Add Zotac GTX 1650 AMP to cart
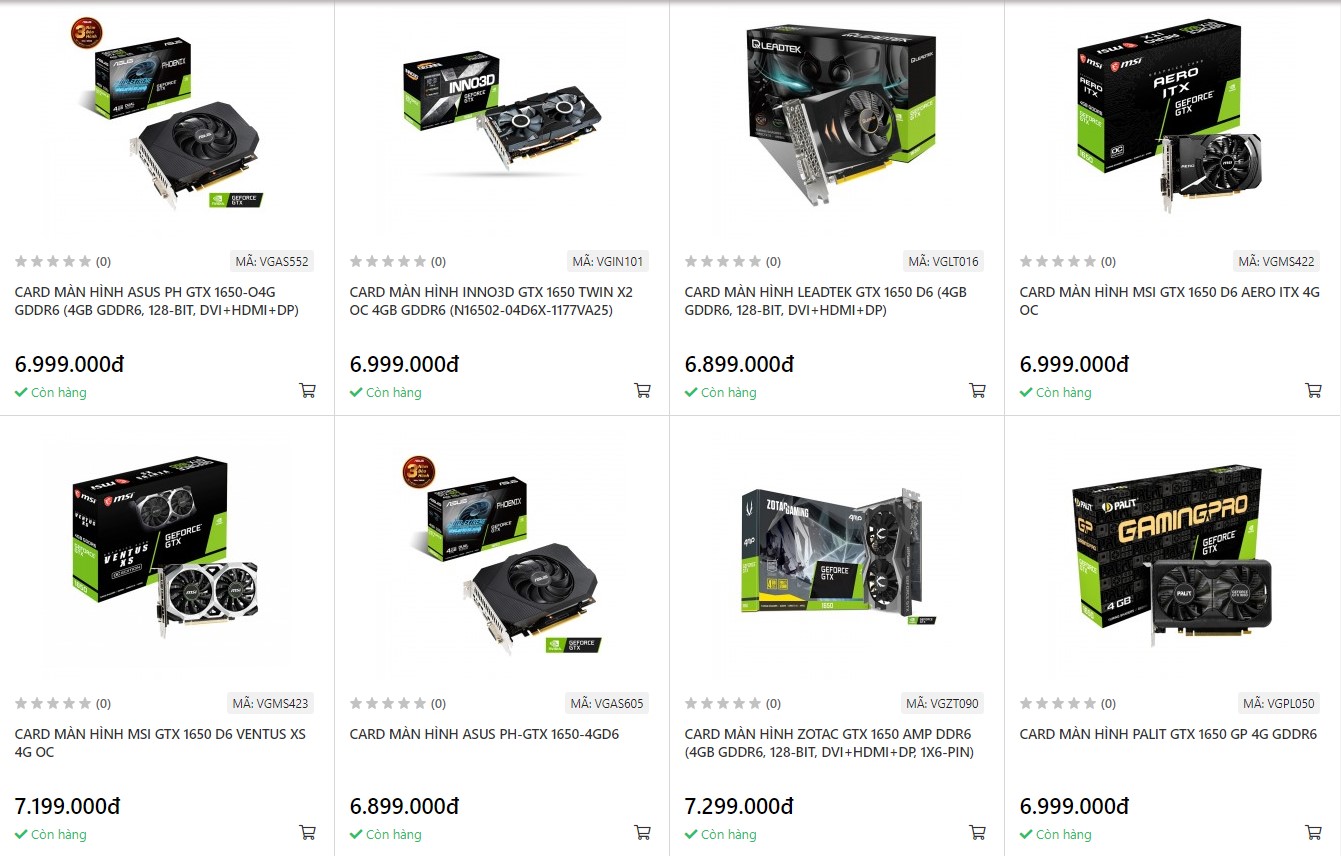The image size is (1341, 856). point(978,832)
